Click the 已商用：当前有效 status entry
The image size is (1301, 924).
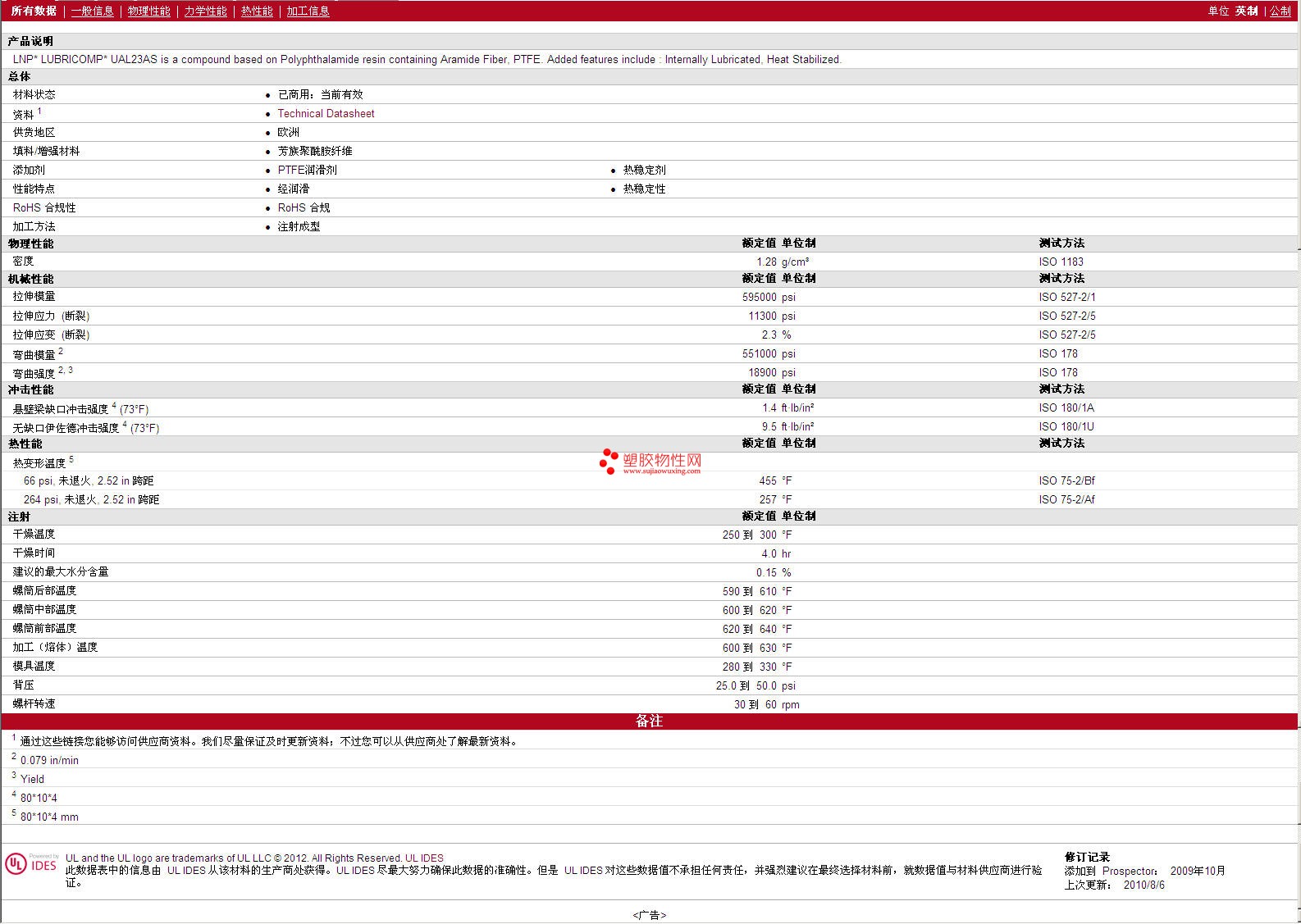coord(320,94)
